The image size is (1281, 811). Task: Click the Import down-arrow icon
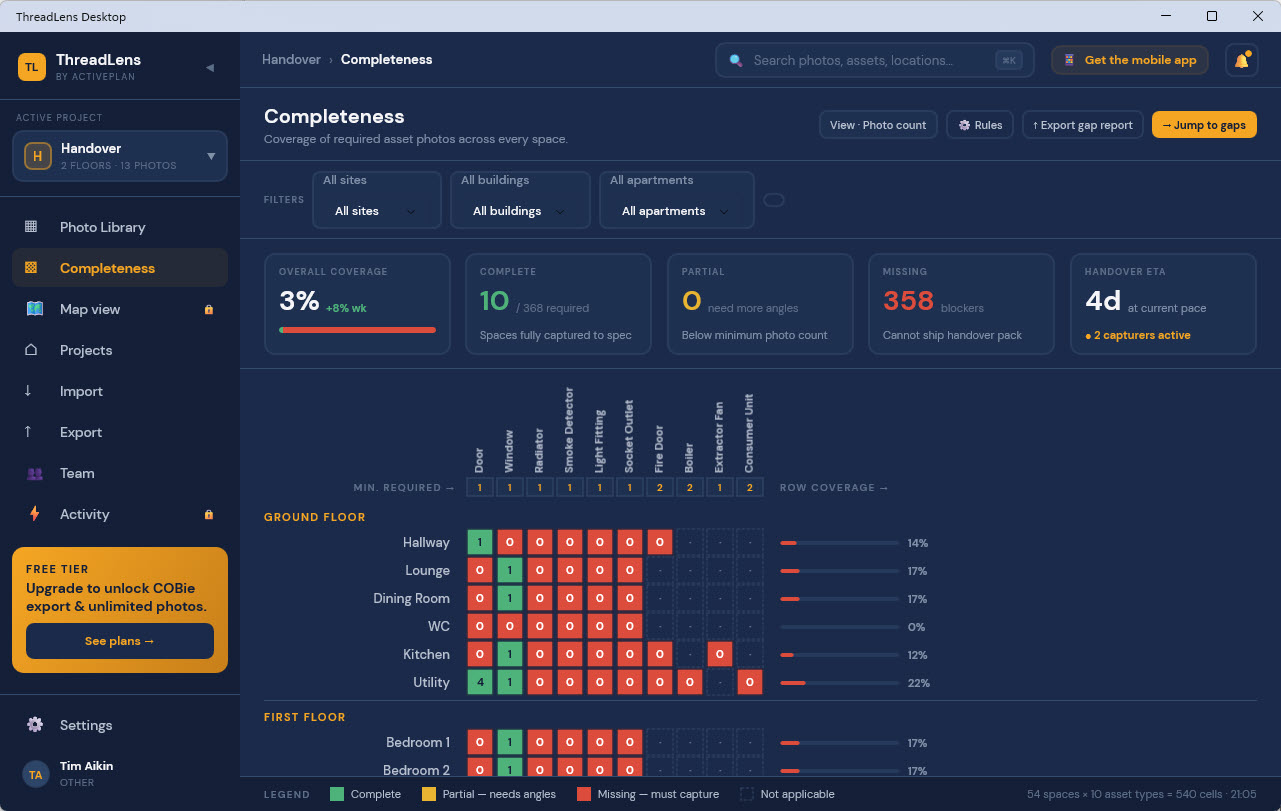28,391
